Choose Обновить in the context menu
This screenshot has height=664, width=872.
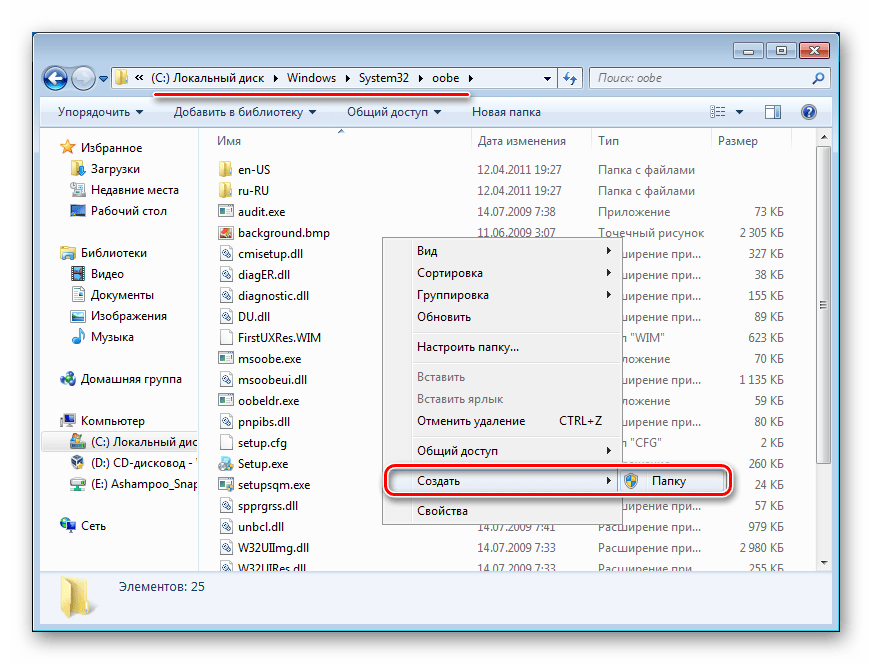coord(443,317)
